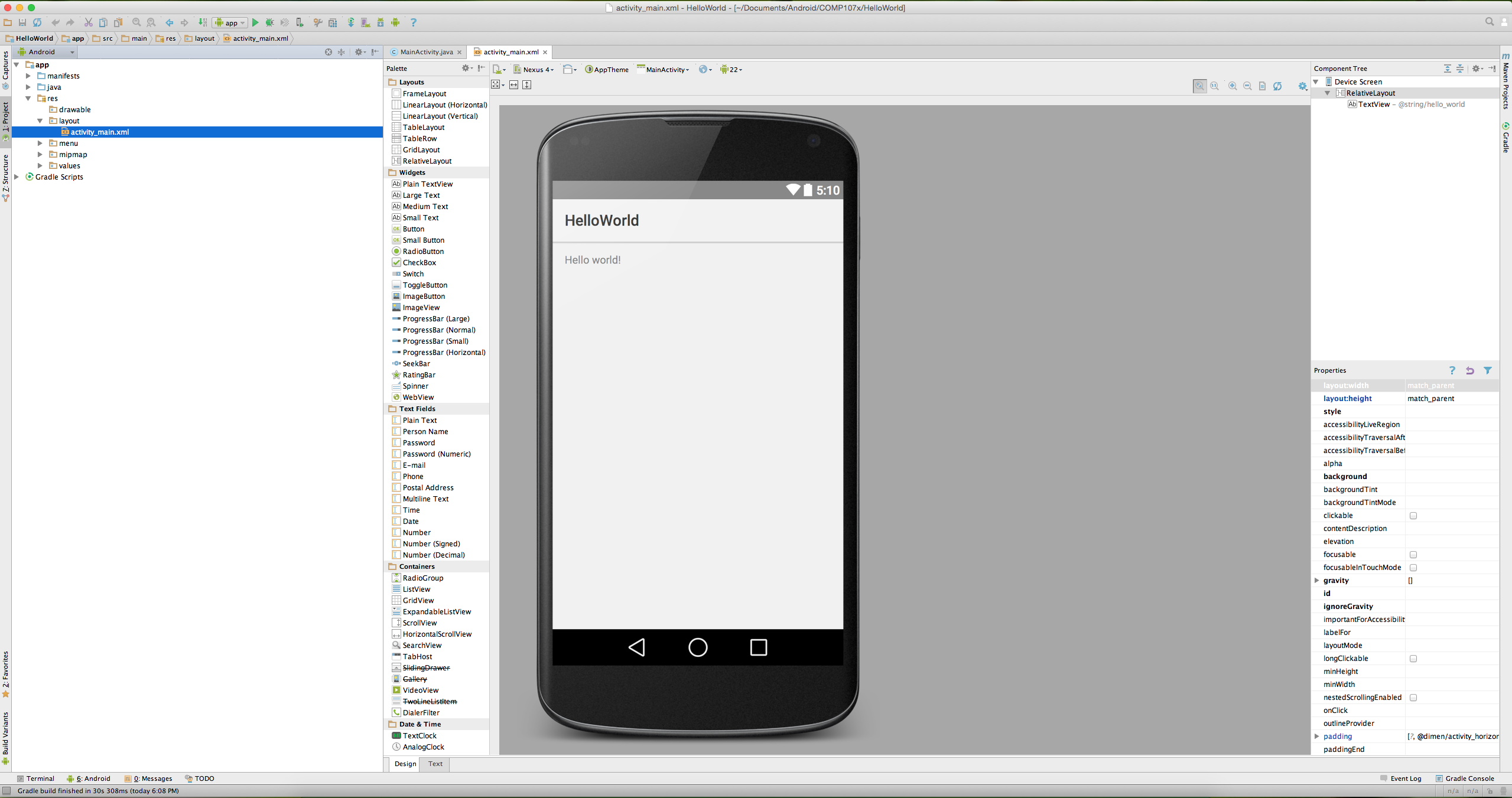The width and height of the screenshot is (1512, 798).
Task: Toggle the clickable property checkbox
Action: click(1413, 516)
